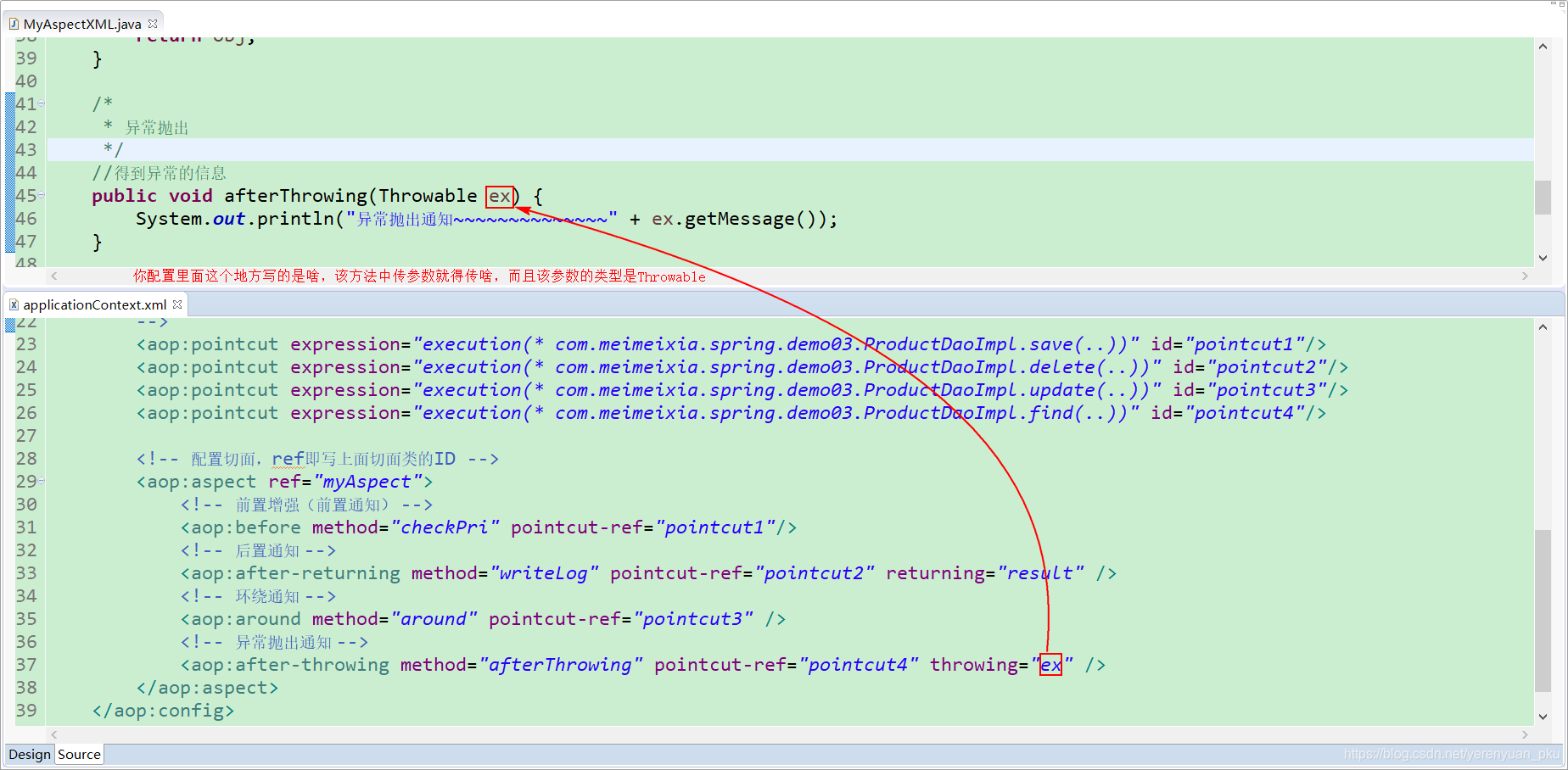
Task: Click up arrow of Java editor vertical scrollbar
Action: [x=1543, y=47]
